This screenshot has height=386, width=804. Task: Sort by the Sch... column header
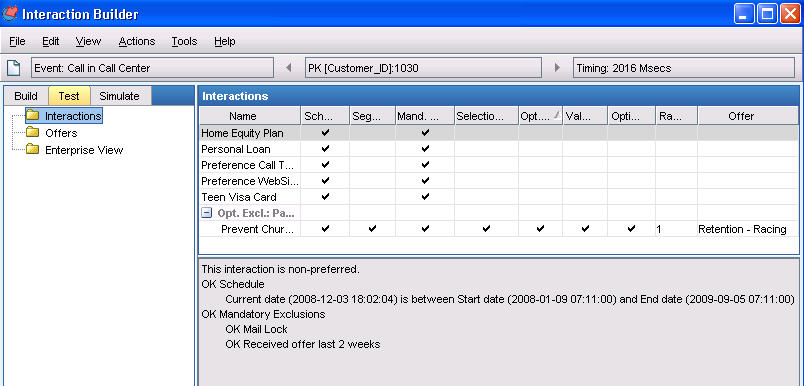pyautogui.click(x=325, y=116)
